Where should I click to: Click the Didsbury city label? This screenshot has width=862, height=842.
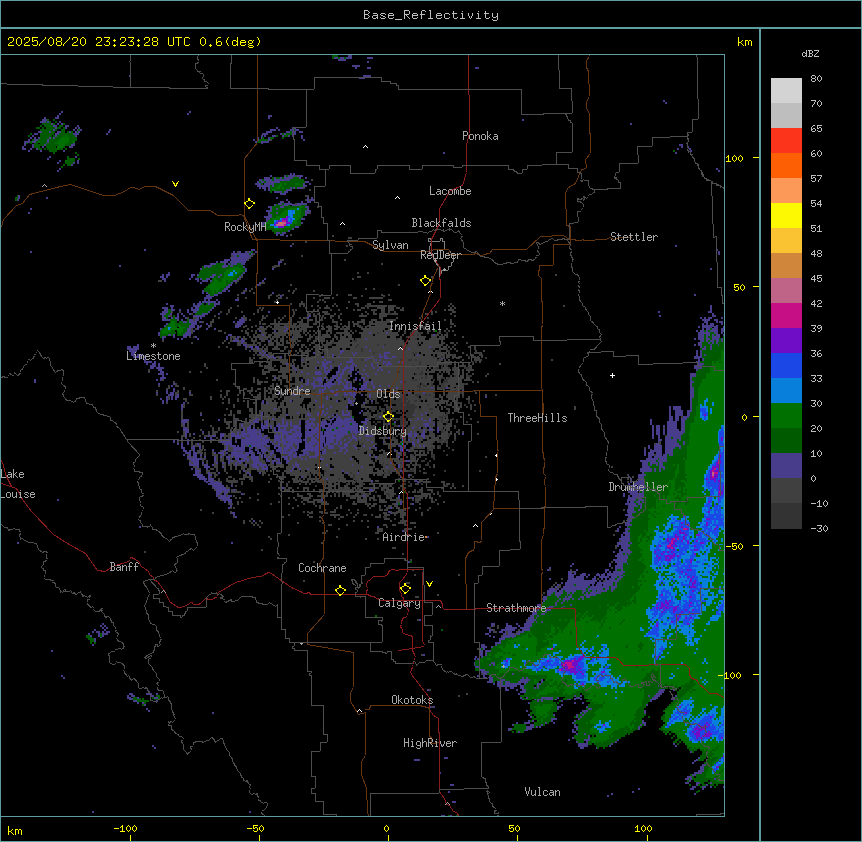(x=383, y=431)
